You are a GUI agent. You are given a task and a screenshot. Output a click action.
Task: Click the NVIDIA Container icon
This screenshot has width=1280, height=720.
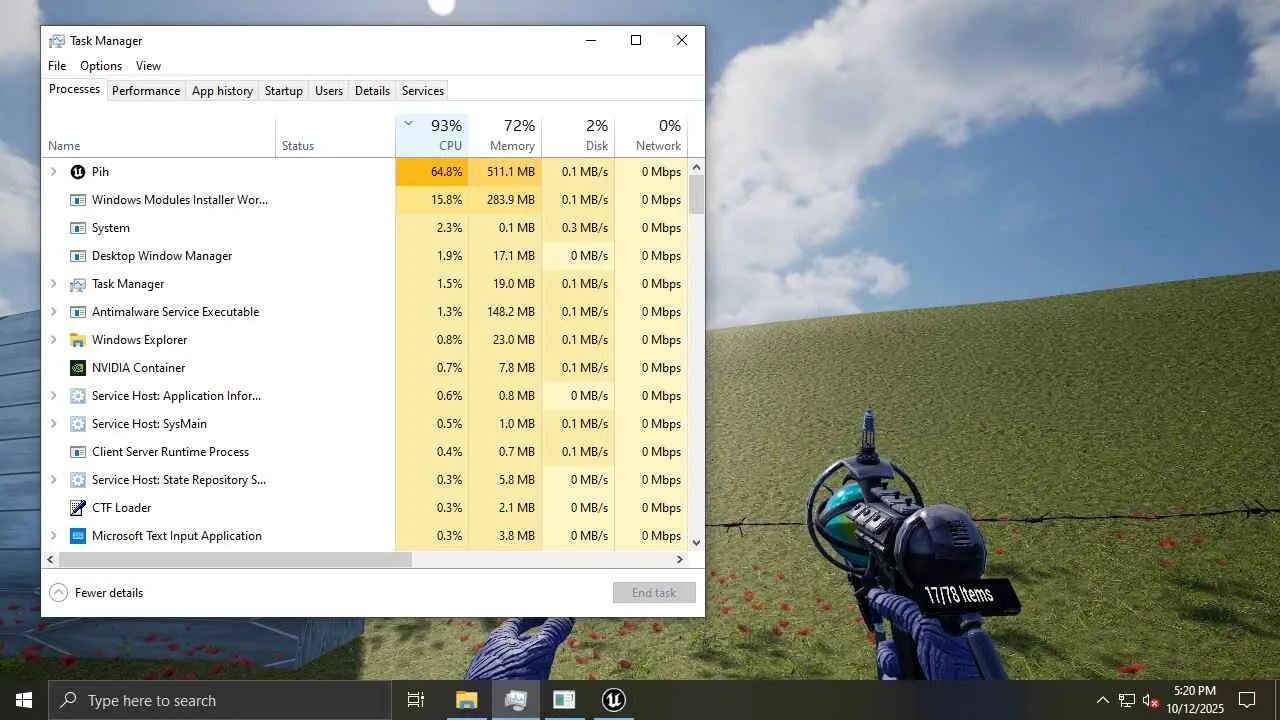[x=78, y=368]
